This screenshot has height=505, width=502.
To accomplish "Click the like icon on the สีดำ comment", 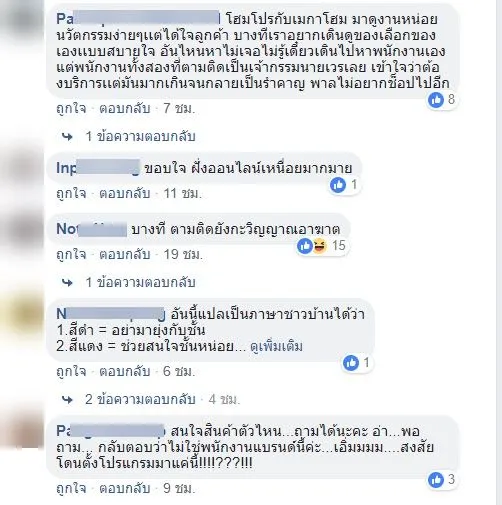I will (351, 363).
